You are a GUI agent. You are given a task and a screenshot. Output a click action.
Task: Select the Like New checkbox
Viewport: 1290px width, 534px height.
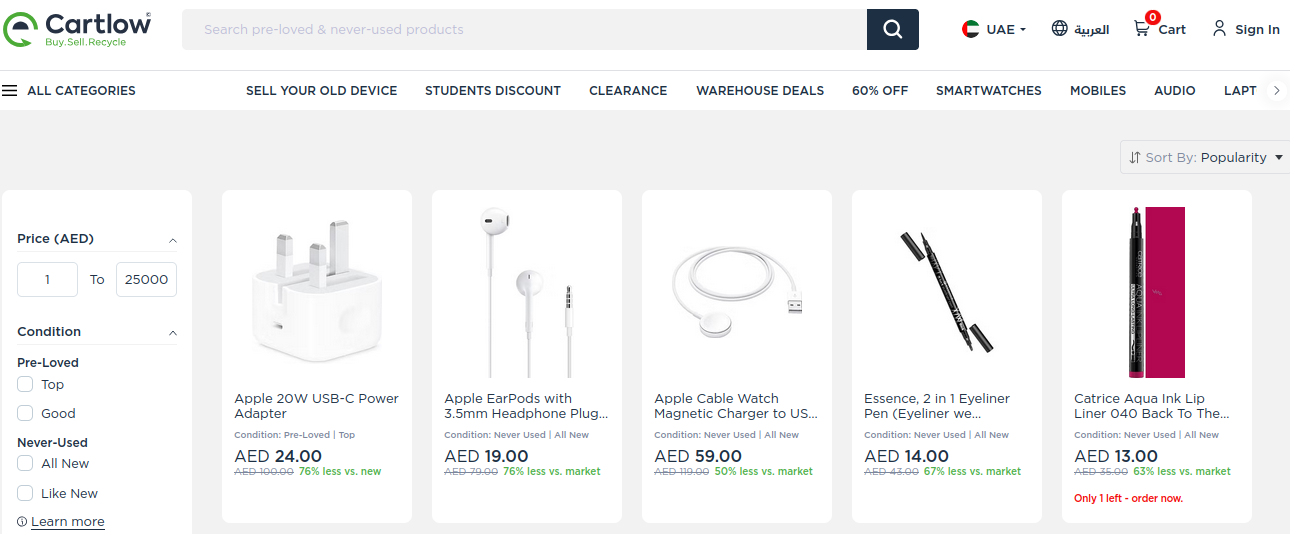click(x=25, y=493)
